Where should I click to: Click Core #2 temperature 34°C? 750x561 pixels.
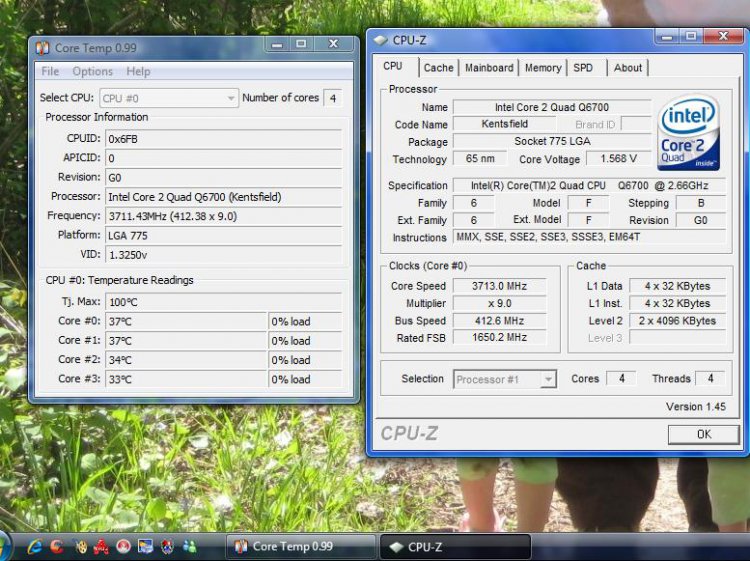[186, 360]
